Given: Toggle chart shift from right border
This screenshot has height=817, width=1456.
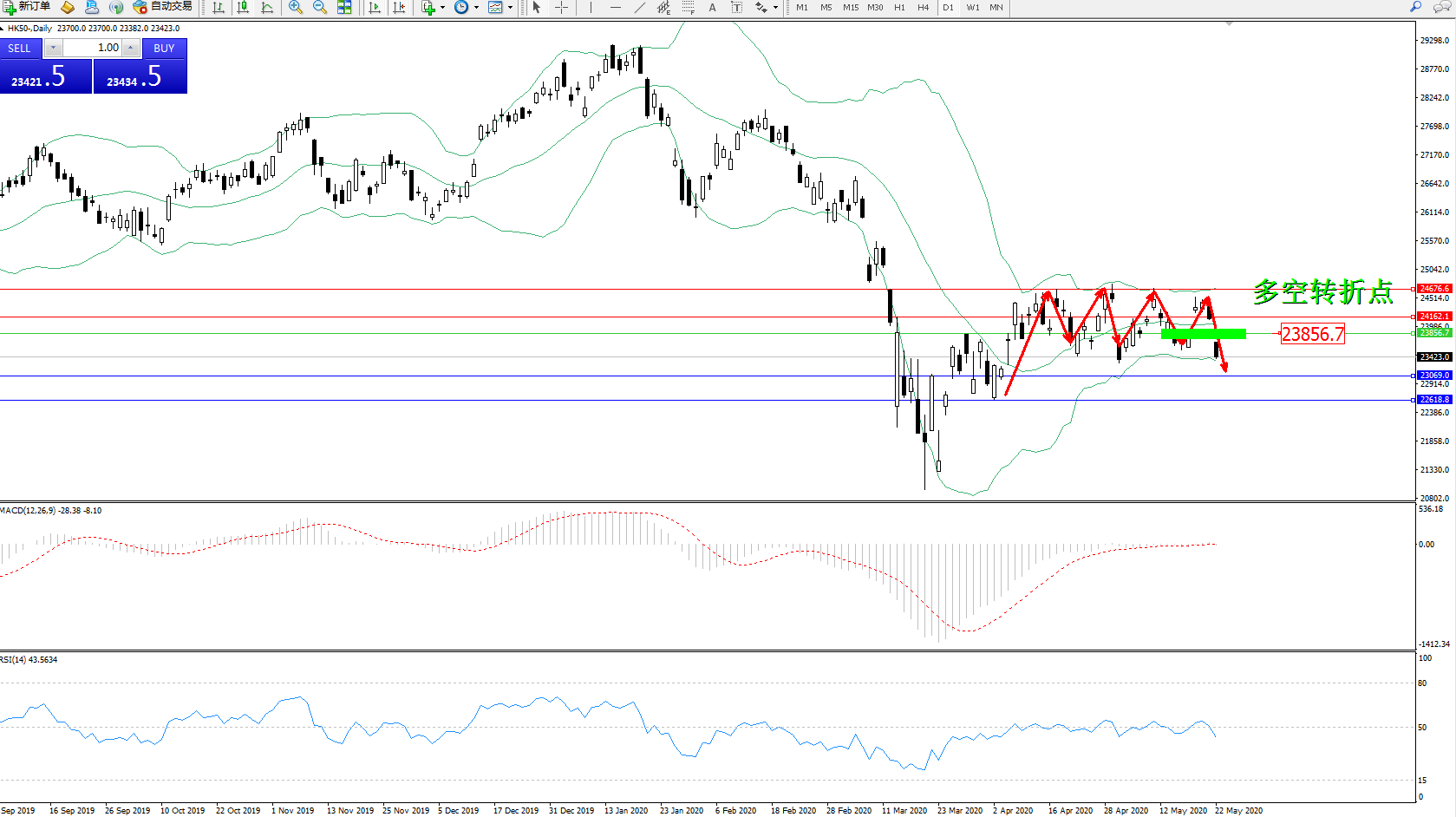Looking at the screenshot, I should point(399,7).
